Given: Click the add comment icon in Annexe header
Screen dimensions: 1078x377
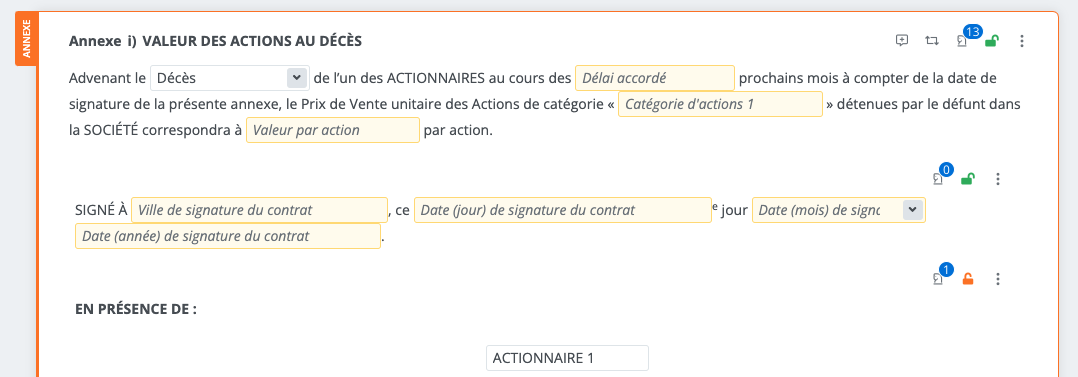Looking at the screenshot, I should pyautogui.click(x=902, y=41).
